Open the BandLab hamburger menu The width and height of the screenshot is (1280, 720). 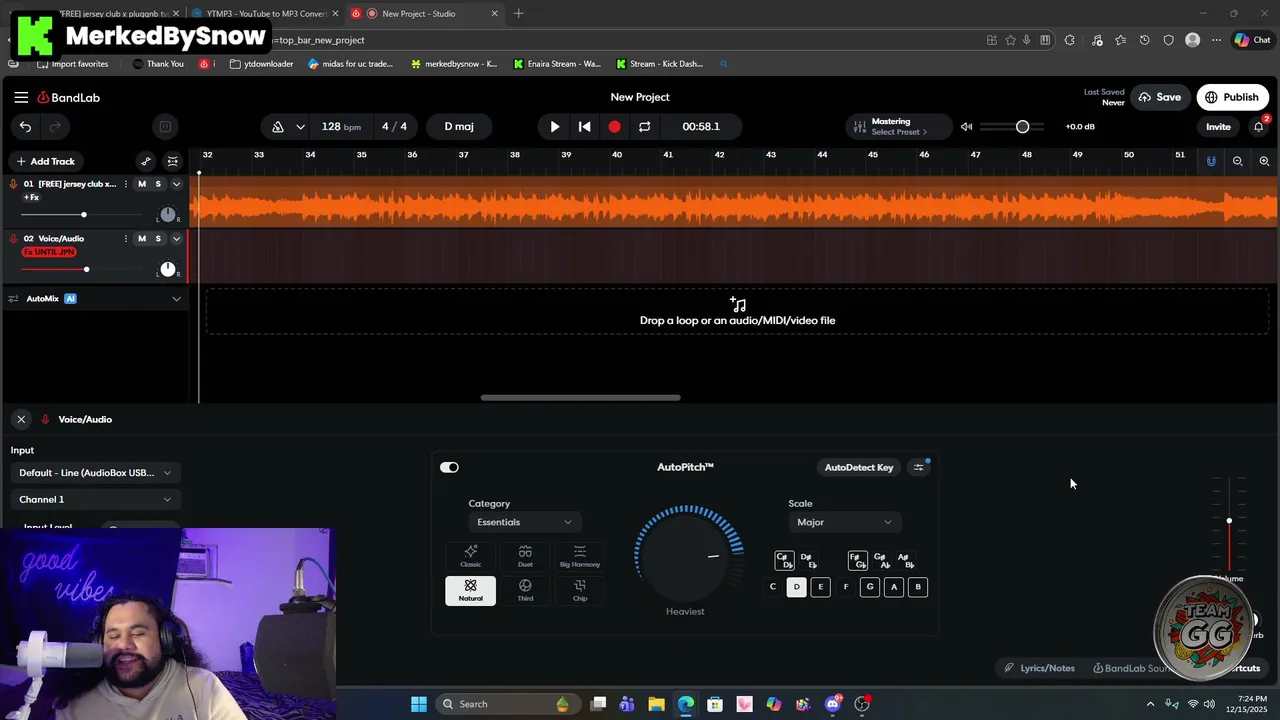coord(21,97)
